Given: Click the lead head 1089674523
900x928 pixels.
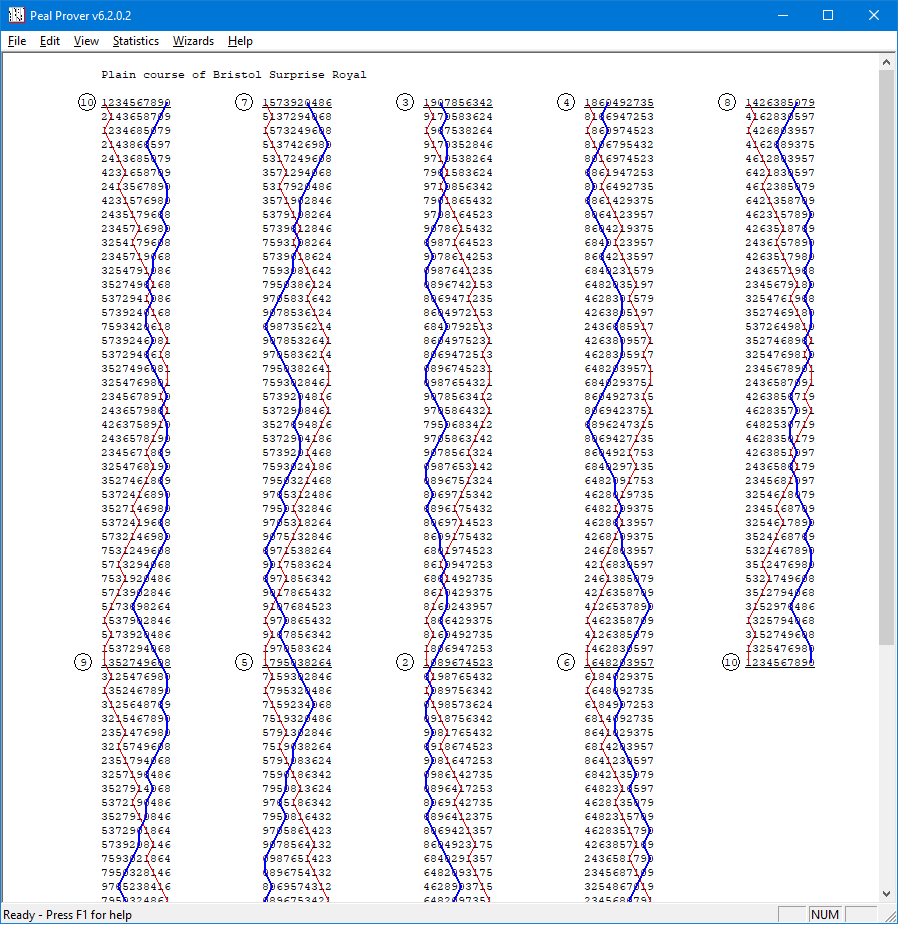Looking at the screenshot, I should click(x=458, y=662).
